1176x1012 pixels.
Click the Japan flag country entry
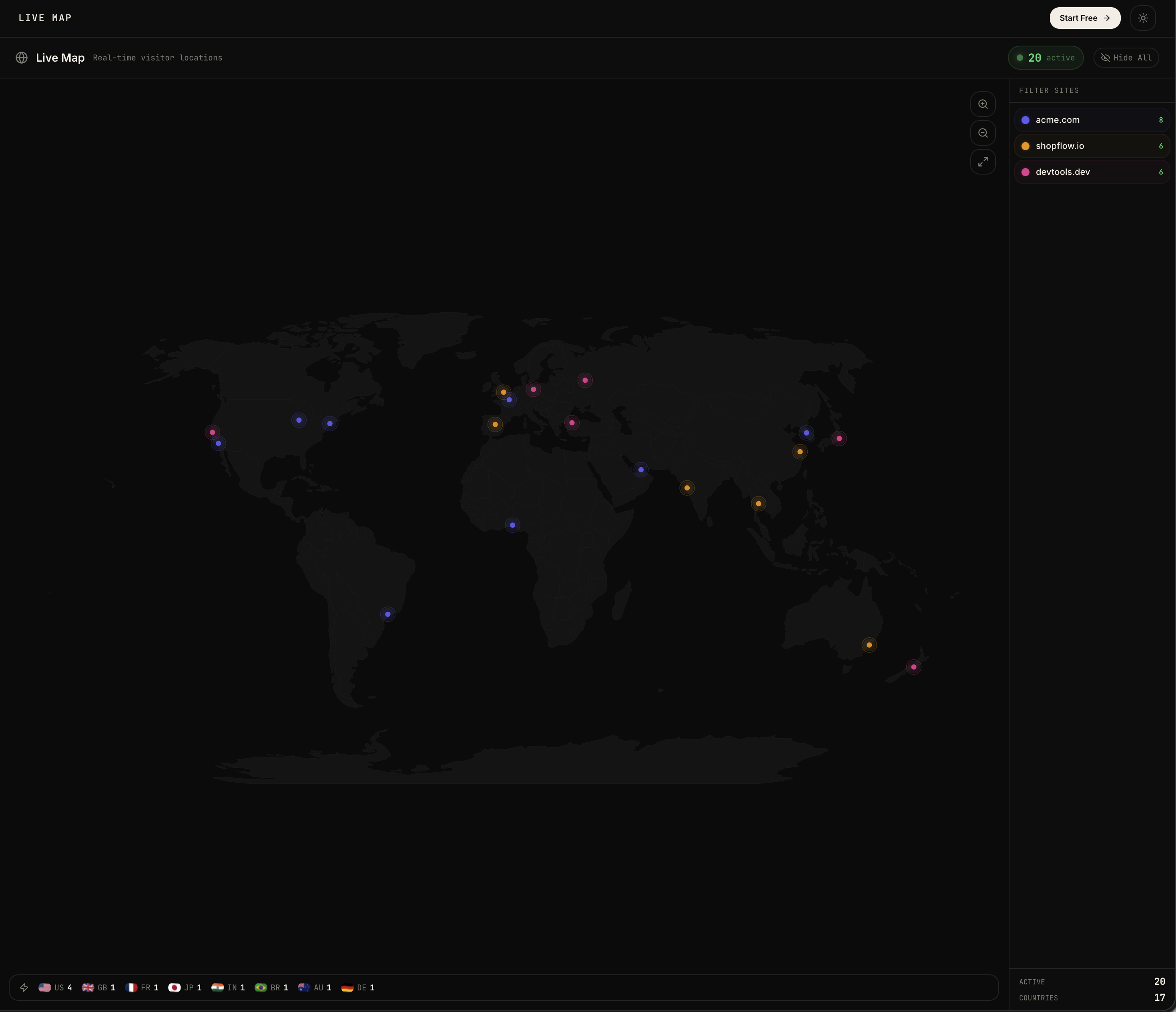[185, 988]
